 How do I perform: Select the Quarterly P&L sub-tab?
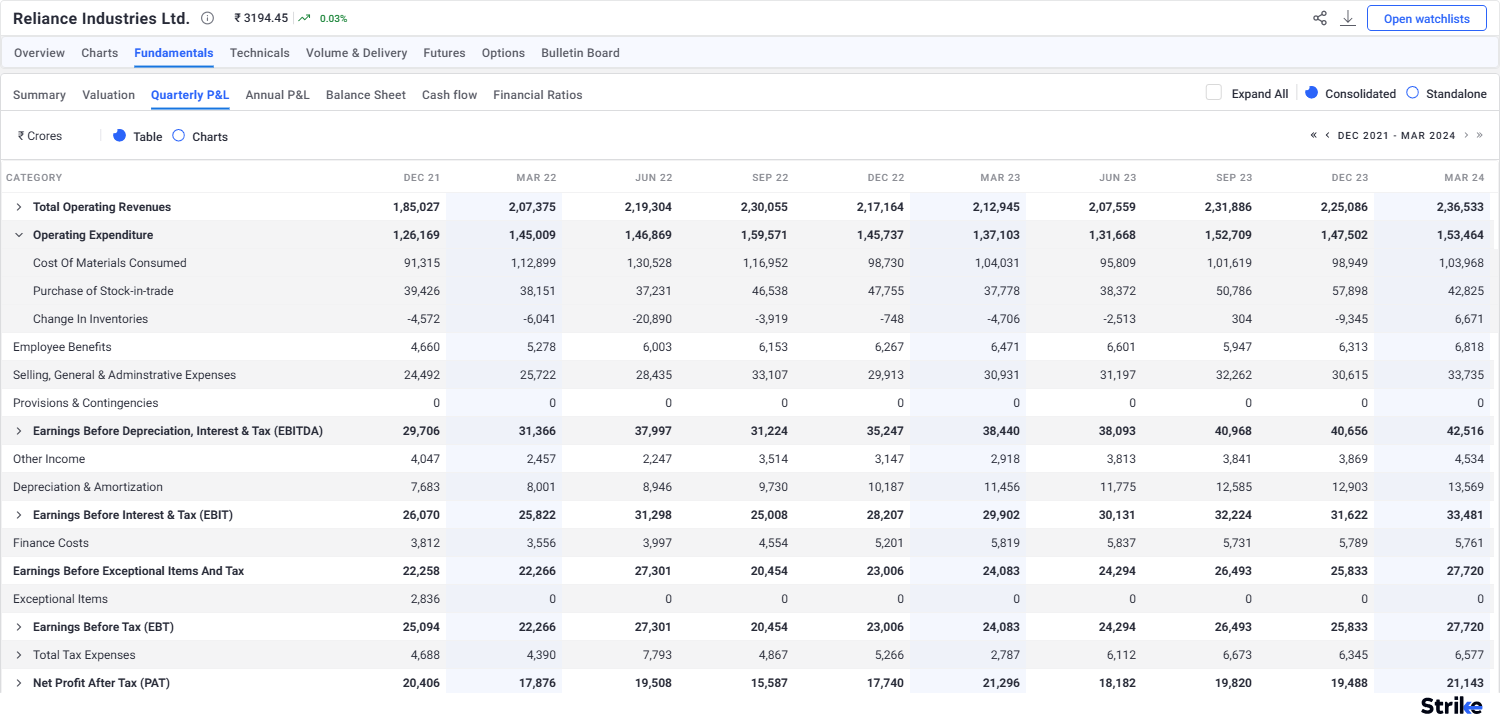click(190, 95)
